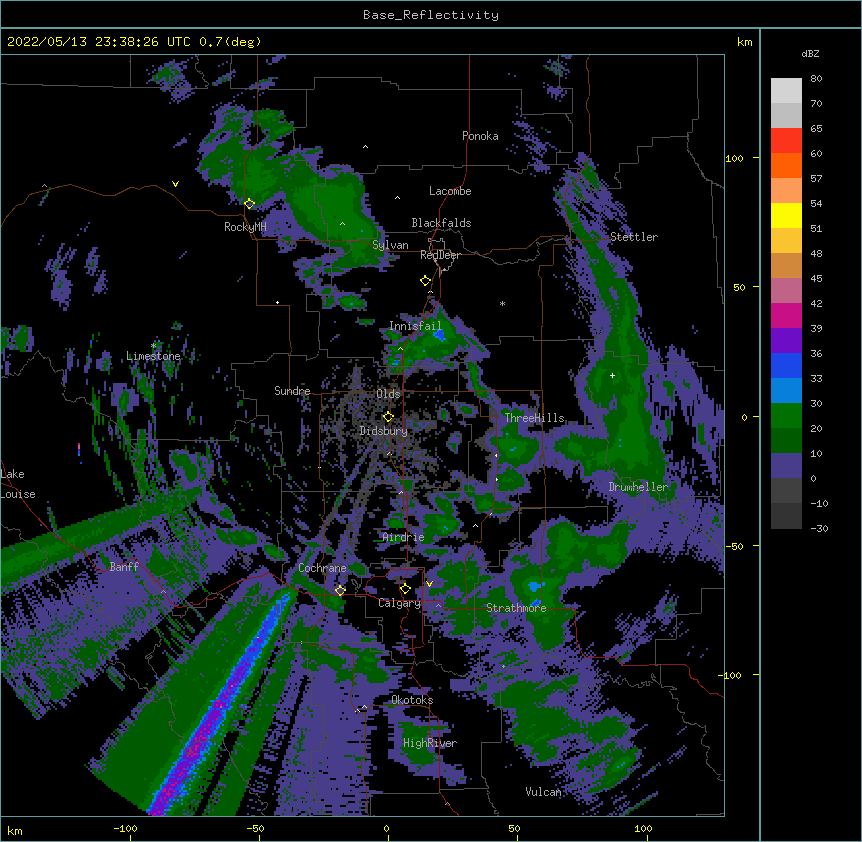Image resolution: width=862 pixels, height=842 pixels.
Task: Click the yellow station marker below RedDeer
Action: coord(426,281)
